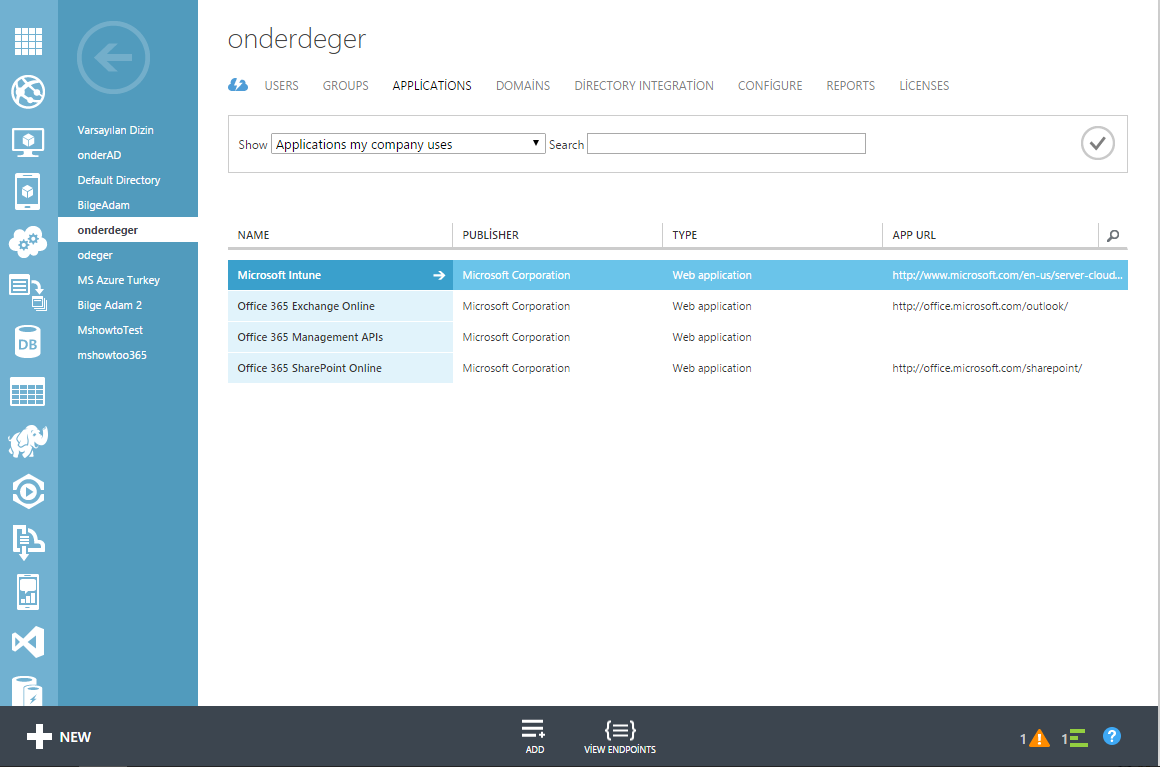
Task: Open the Mobile Engagement chart phone icon
Action: (28, 592)
